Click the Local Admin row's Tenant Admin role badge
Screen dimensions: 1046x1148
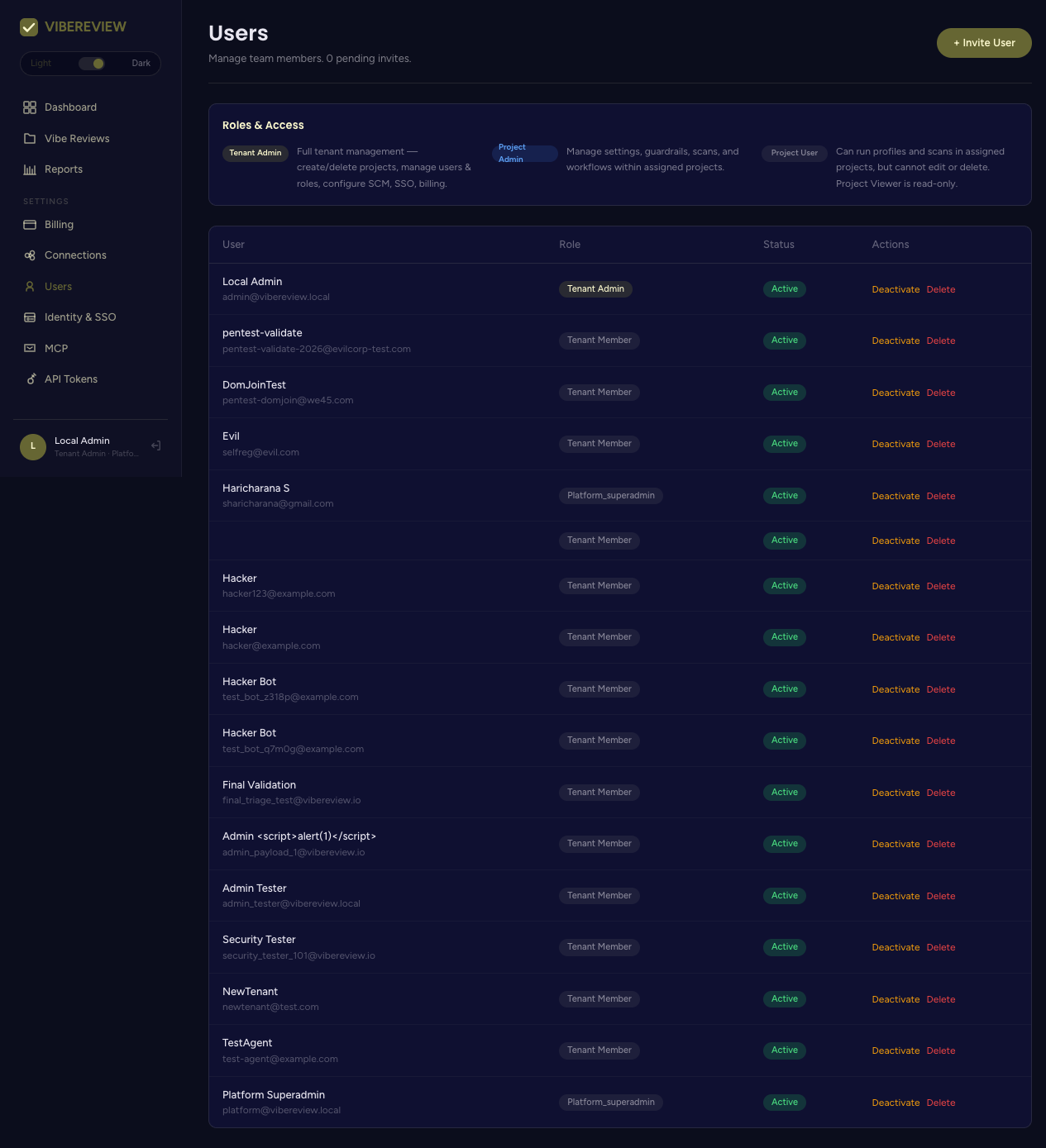point(595,289)
